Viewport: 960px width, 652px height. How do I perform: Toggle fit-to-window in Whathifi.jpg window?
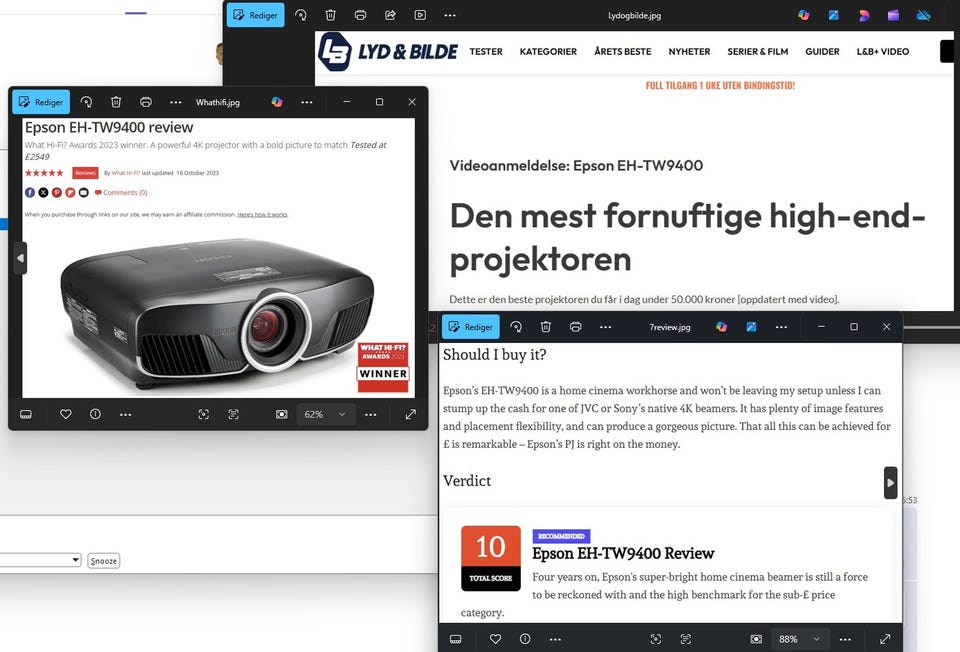281,414
